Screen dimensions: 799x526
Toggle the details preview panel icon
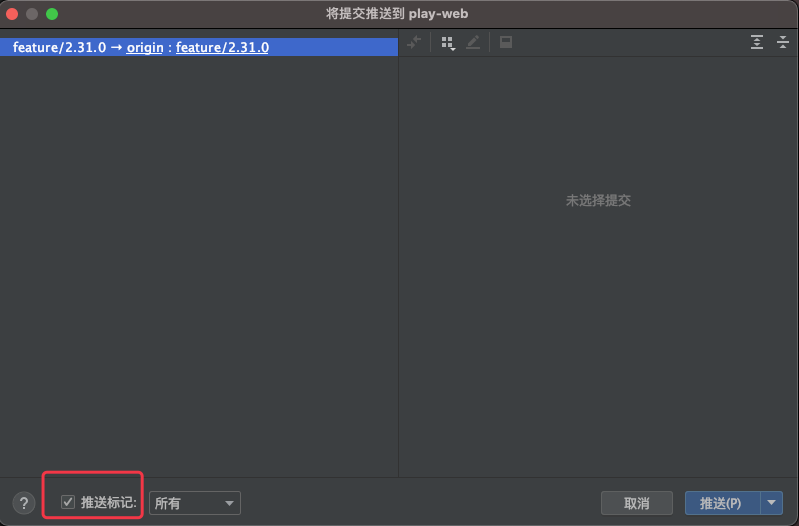pyautogui.click(x=506, y=42)
